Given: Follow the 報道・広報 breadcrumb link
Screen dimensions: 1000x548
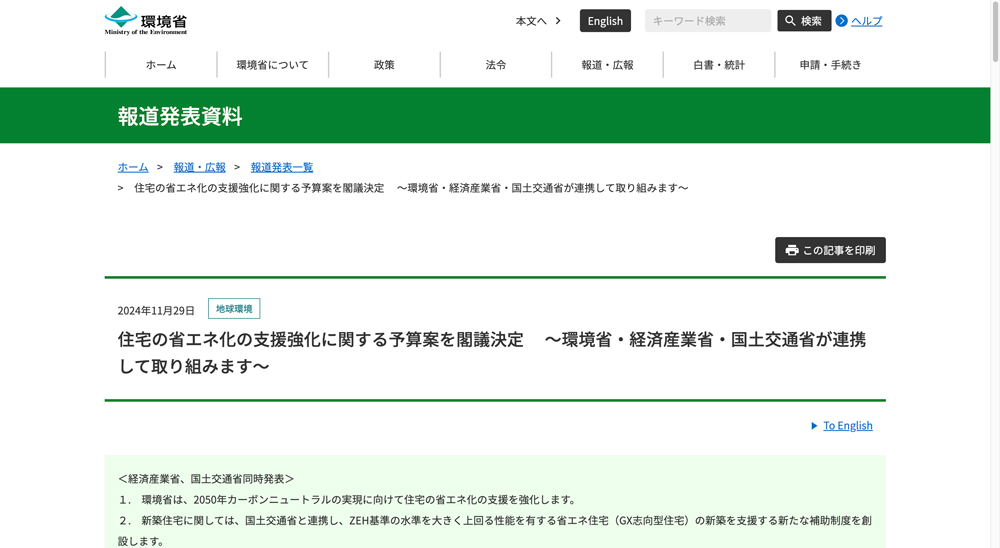Looking at the screenshot, I should click(199, 167).
